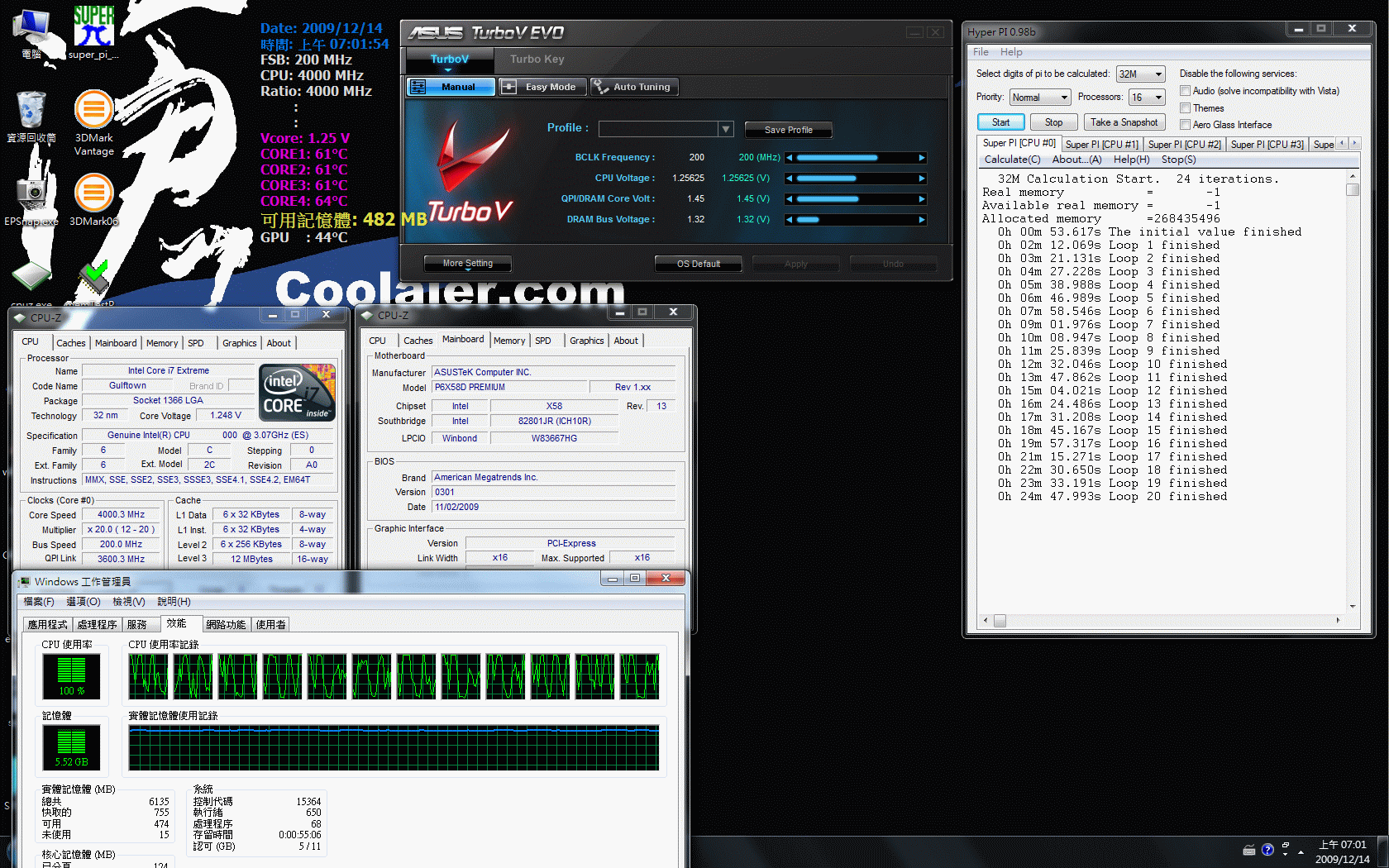
Task: Open the Memory tab in CPU-Z Mainboard window
Action: pyautogui.click(x=509, y=341)
